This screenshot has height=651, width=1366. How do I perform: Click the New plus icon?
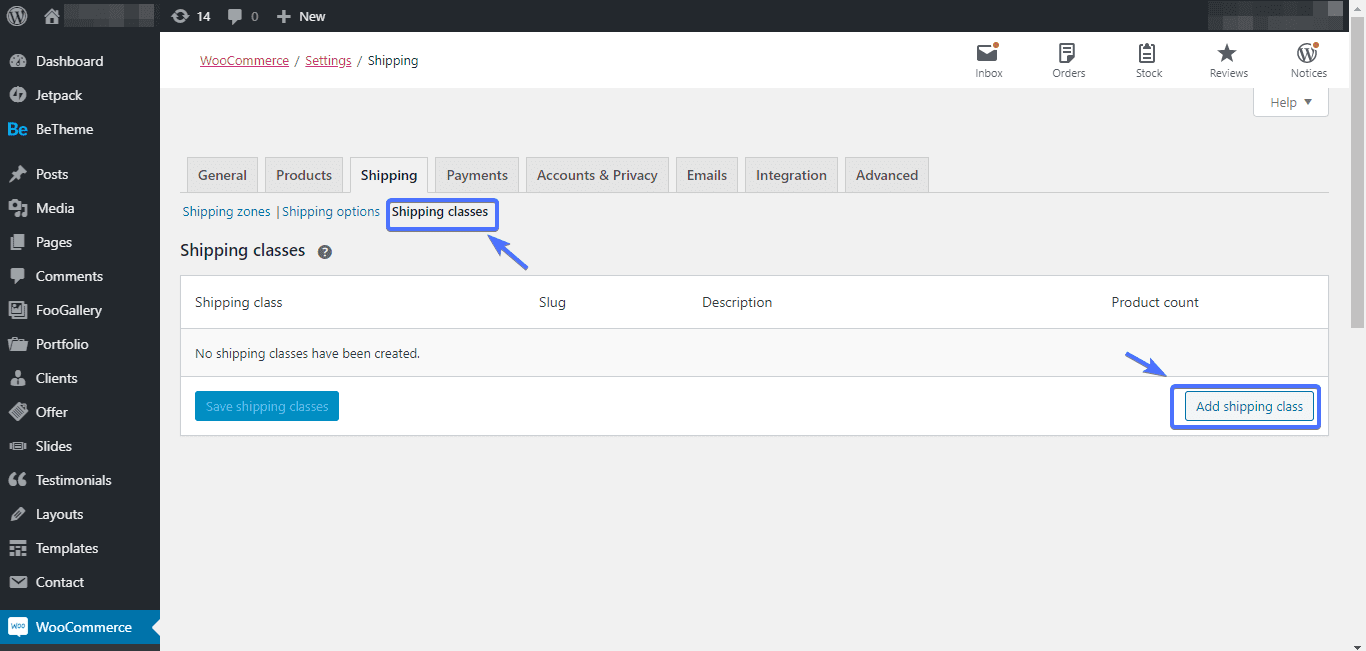283,16
